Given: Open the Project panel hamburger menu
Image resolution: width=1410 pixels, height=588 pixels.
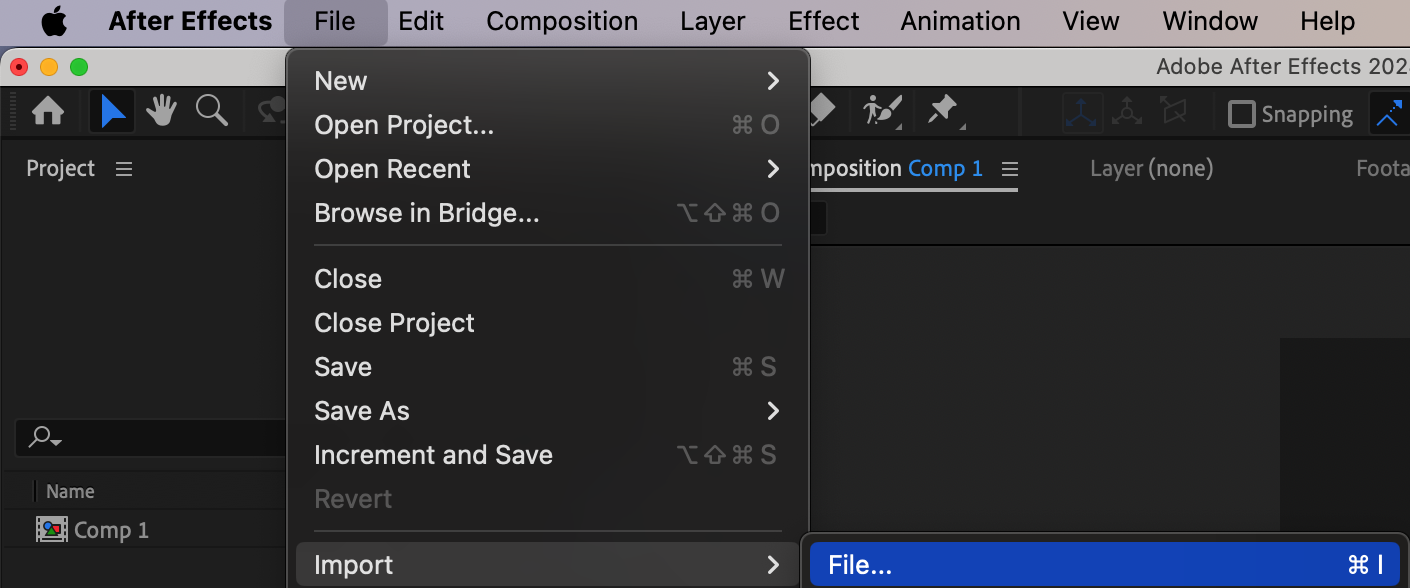Looking at the screenshot, I should click(x=124, y=169).
